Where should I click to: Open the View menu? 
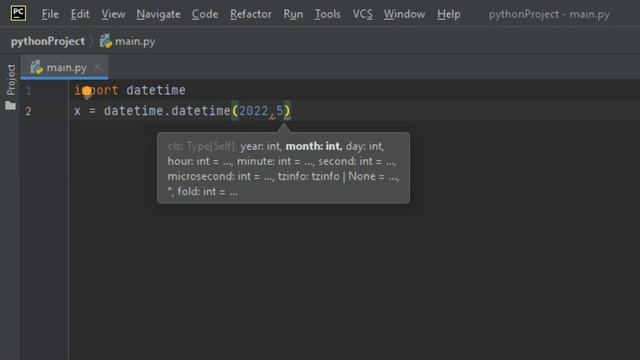click(x=113, y=14)
